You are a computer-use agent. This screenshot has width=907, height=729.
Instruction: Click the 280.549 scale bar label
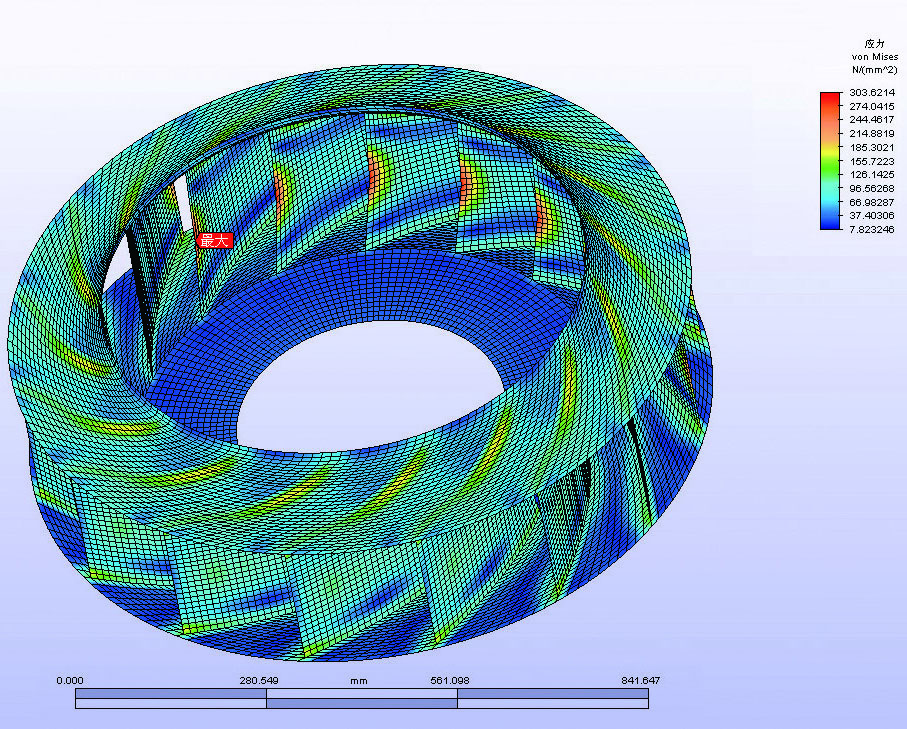pyautogui.click(x=258, y=680)
